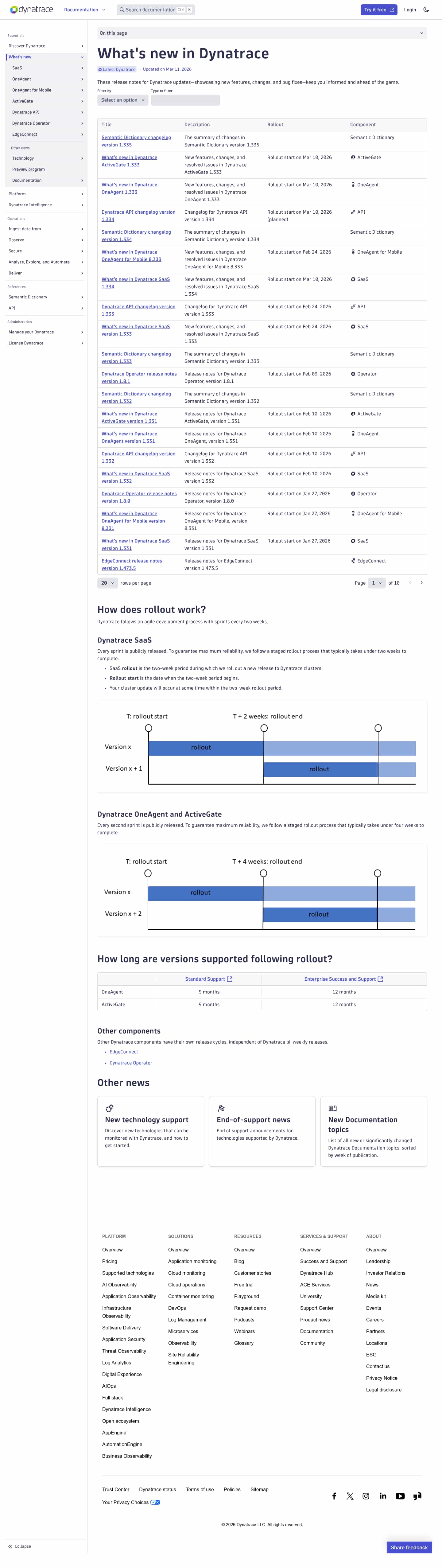Viewport: 442px width, 1568px height.
Task: Change the rows per page dropdown
Action: click(107, 583)
